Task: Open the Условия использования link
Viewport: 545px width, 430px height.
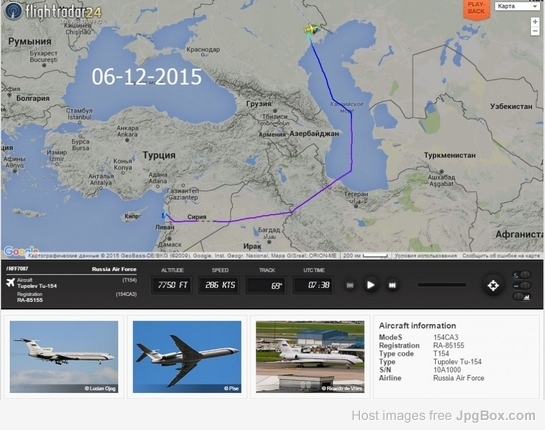Action: pos(425,256)
